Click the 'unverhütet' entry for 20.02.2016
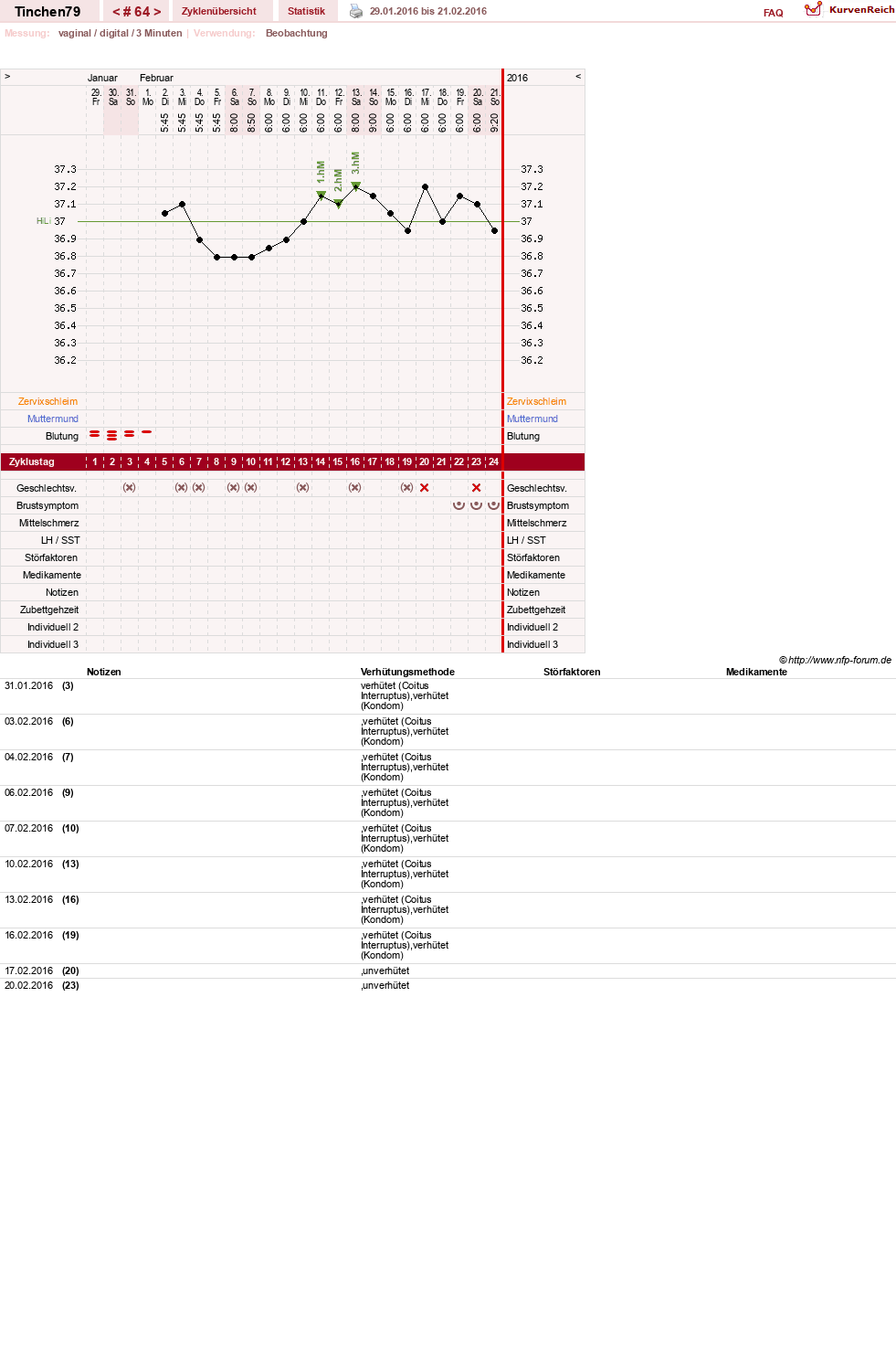The height and width of the screenshot is (1347, 896). point(385,985)
